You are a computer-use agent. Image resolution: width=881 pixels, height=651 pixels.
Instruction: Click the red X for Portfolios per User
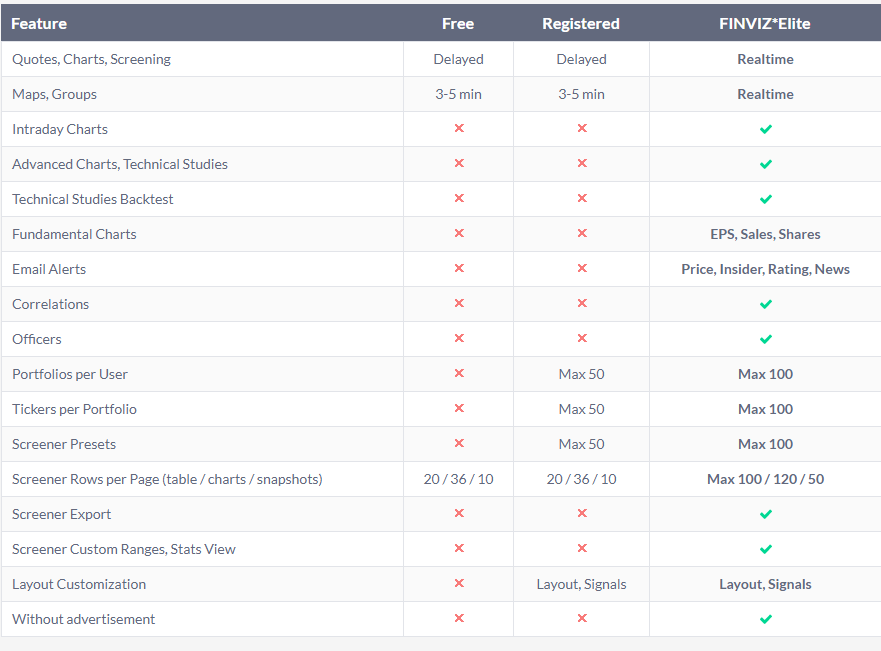[459, 374]
